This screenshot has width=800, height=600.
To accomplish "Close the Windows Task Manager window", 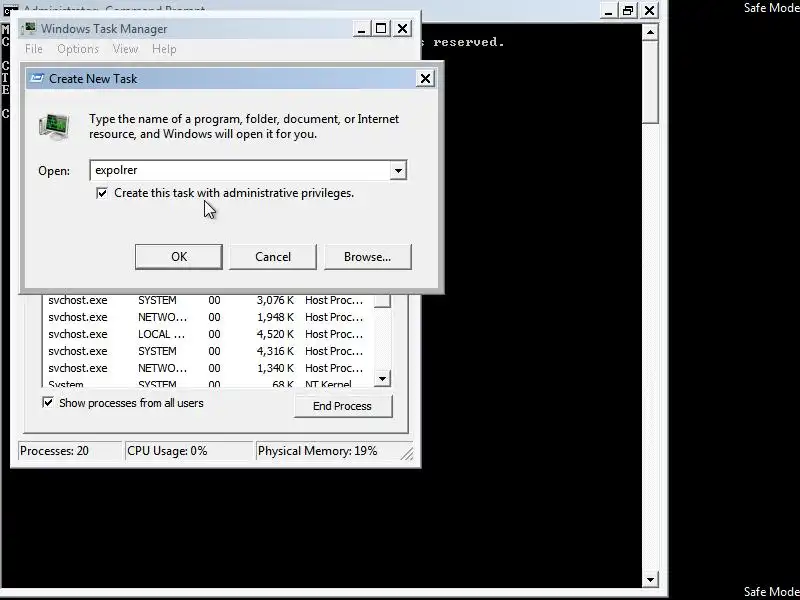I will (x=403, y=29).
